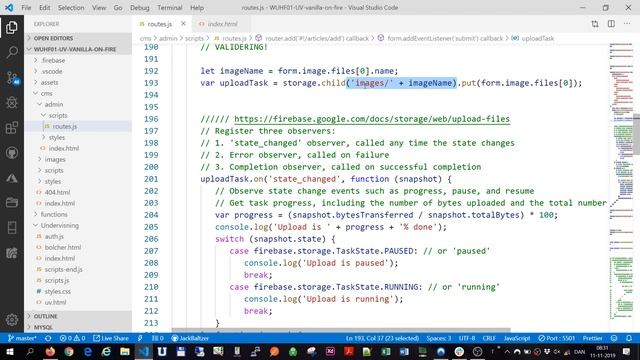This screenshot has height=360, width=640.
Task: Open Firefox from the taskbar
Action: tap(50, 351)
